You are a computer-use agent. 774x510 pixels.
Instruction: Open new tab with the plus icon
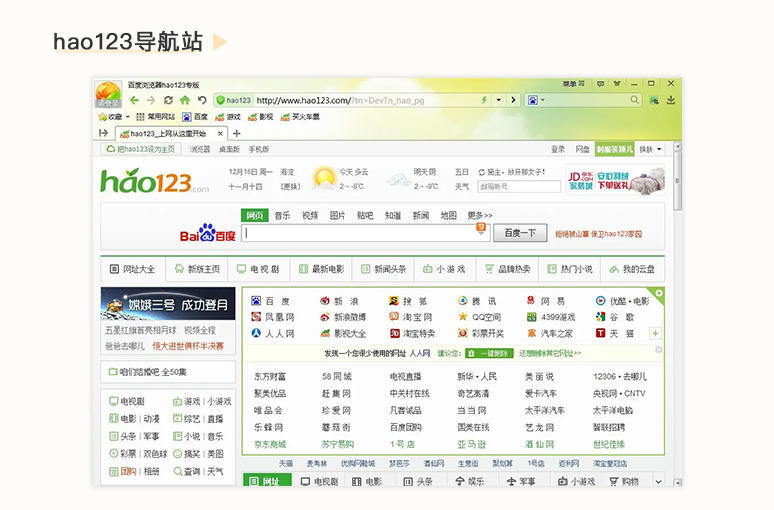tap(236, 133)
